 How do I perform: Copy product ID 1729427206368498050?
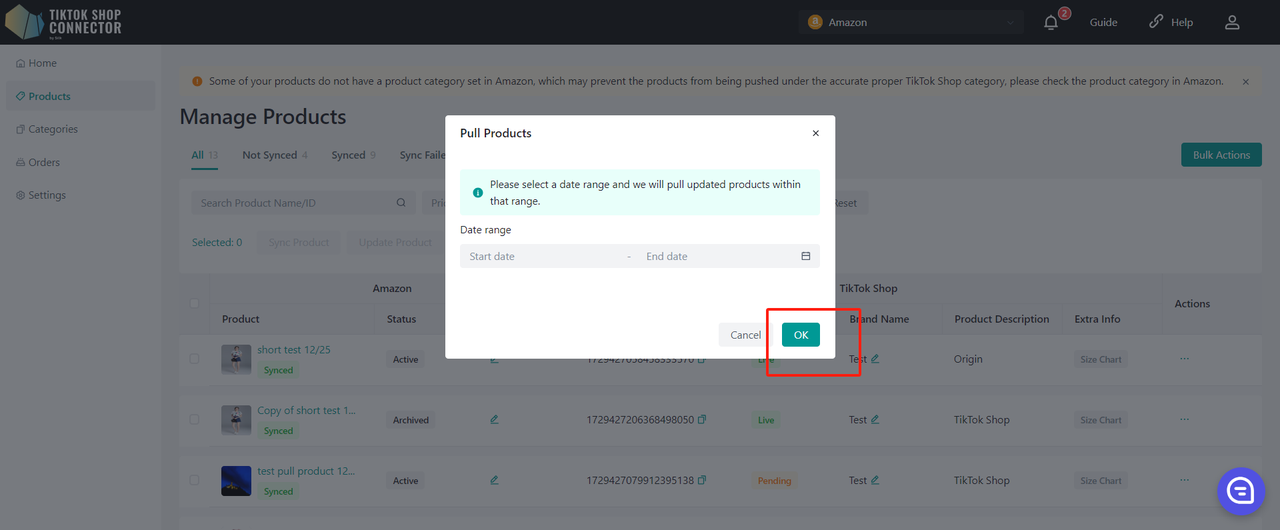pyautogui.click(x=702, y=420)
